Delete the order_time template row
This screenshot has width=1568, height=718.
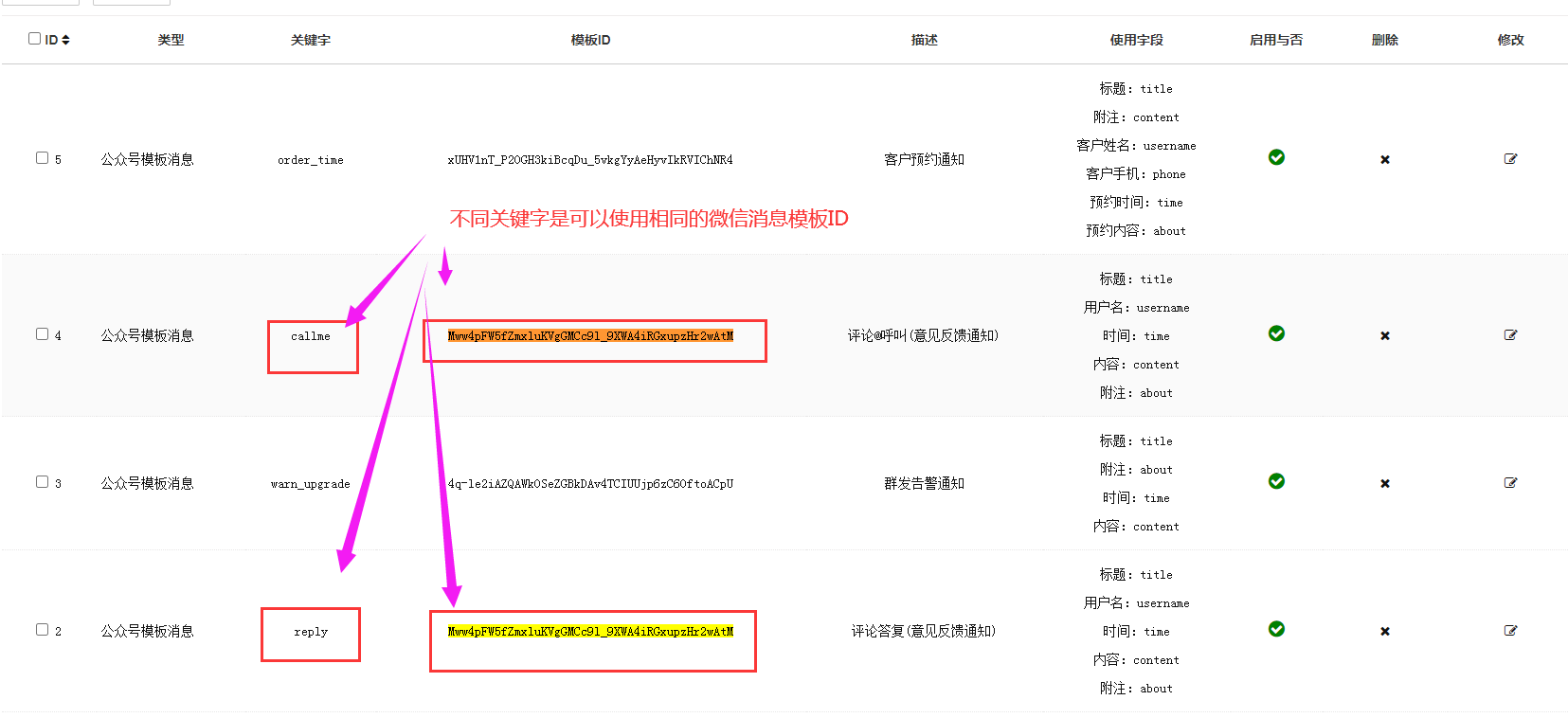(1385, 160)
